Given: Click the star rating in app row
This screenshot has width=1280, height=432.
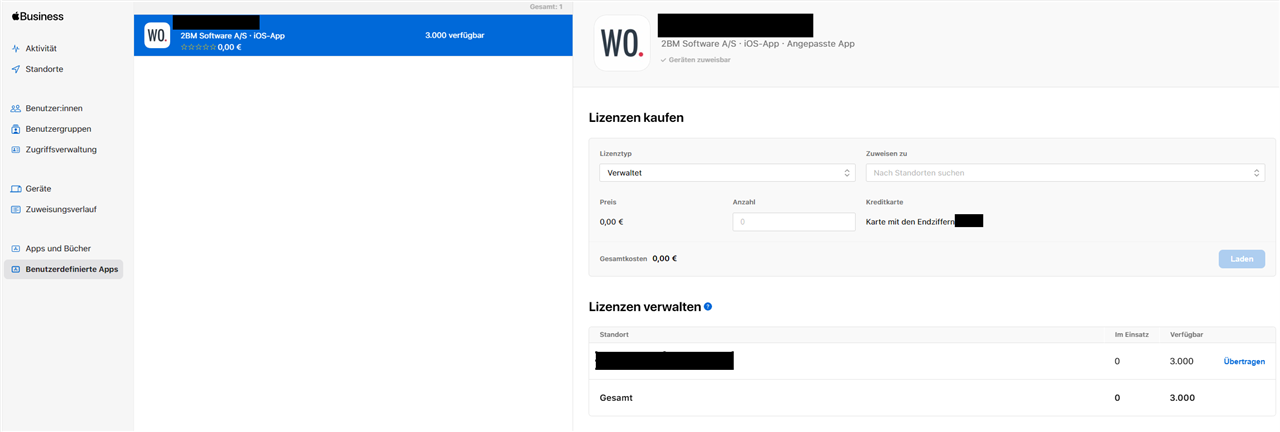Looking at the screenshot, I should [198, 47].
